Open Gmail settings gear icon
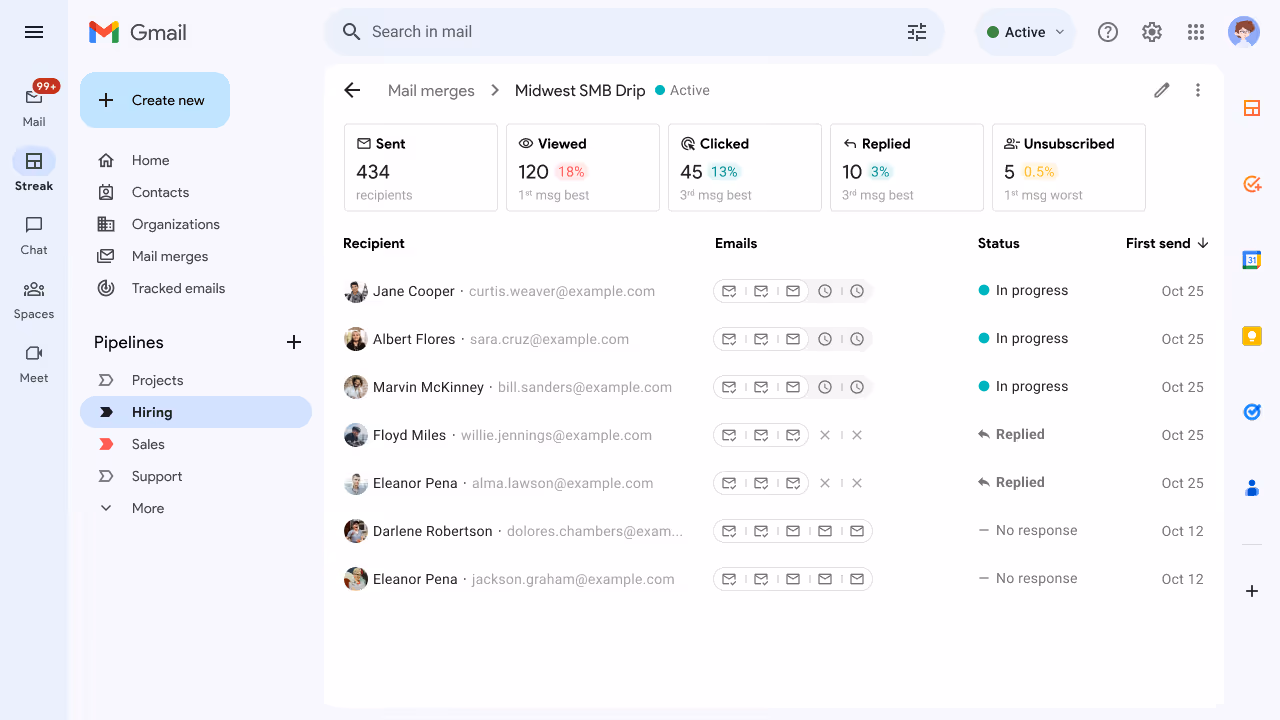Image resolution: width=1280 pixels, height=720 pixels. [x=1152, y=32]
